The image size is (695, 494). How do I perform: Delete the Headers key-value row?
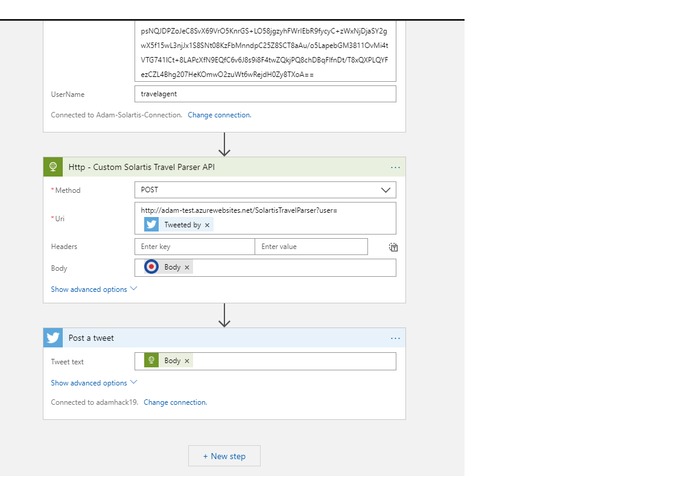[x=393, y=247]
